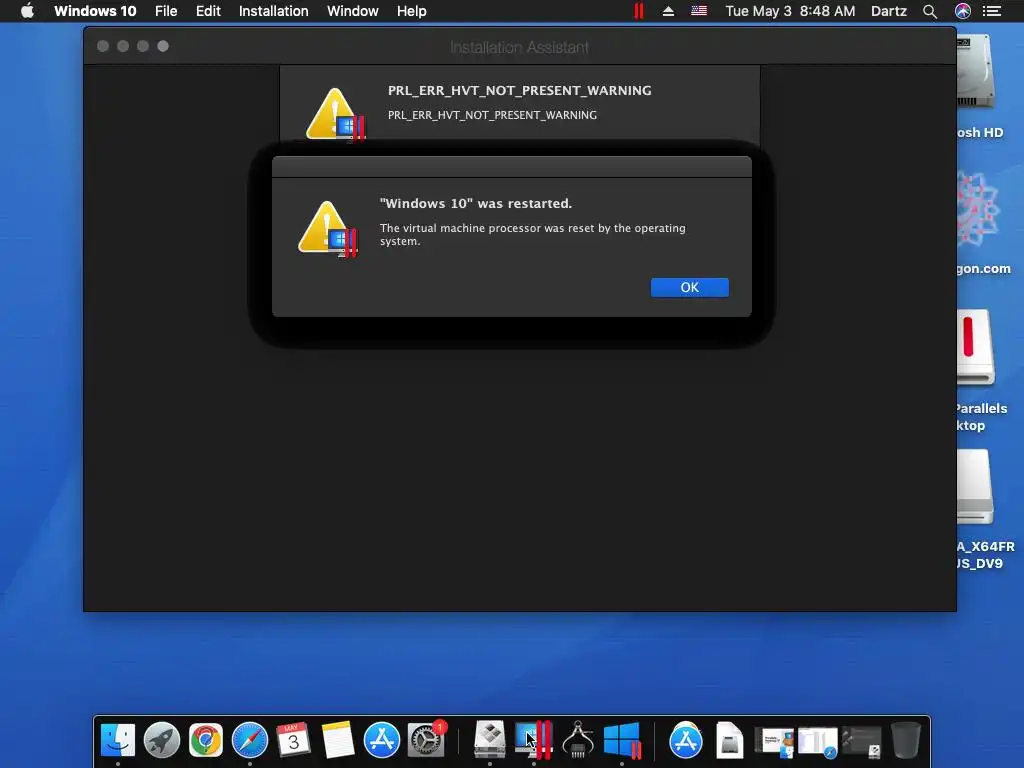Open the Windows 10 application menu
Viewport: 1024px width, 768px height.
click(95, 11)
